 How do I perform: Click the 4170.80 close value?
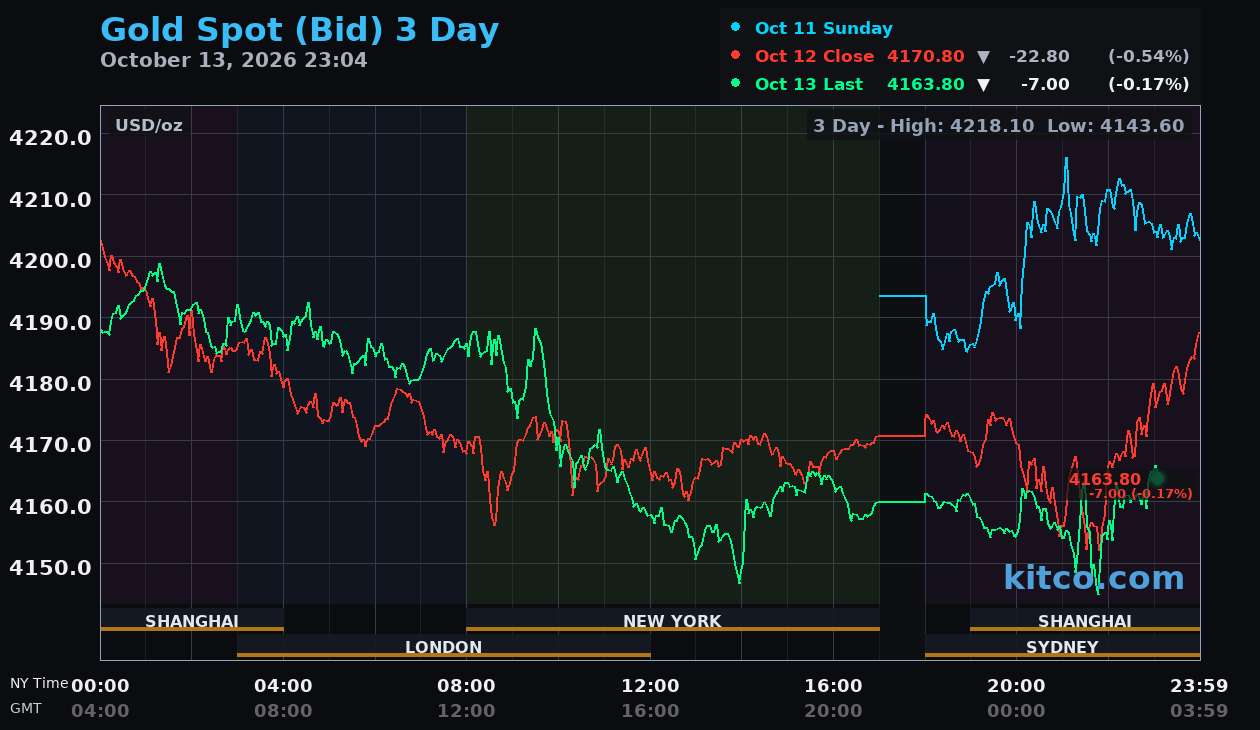click(x=926, y=56)
